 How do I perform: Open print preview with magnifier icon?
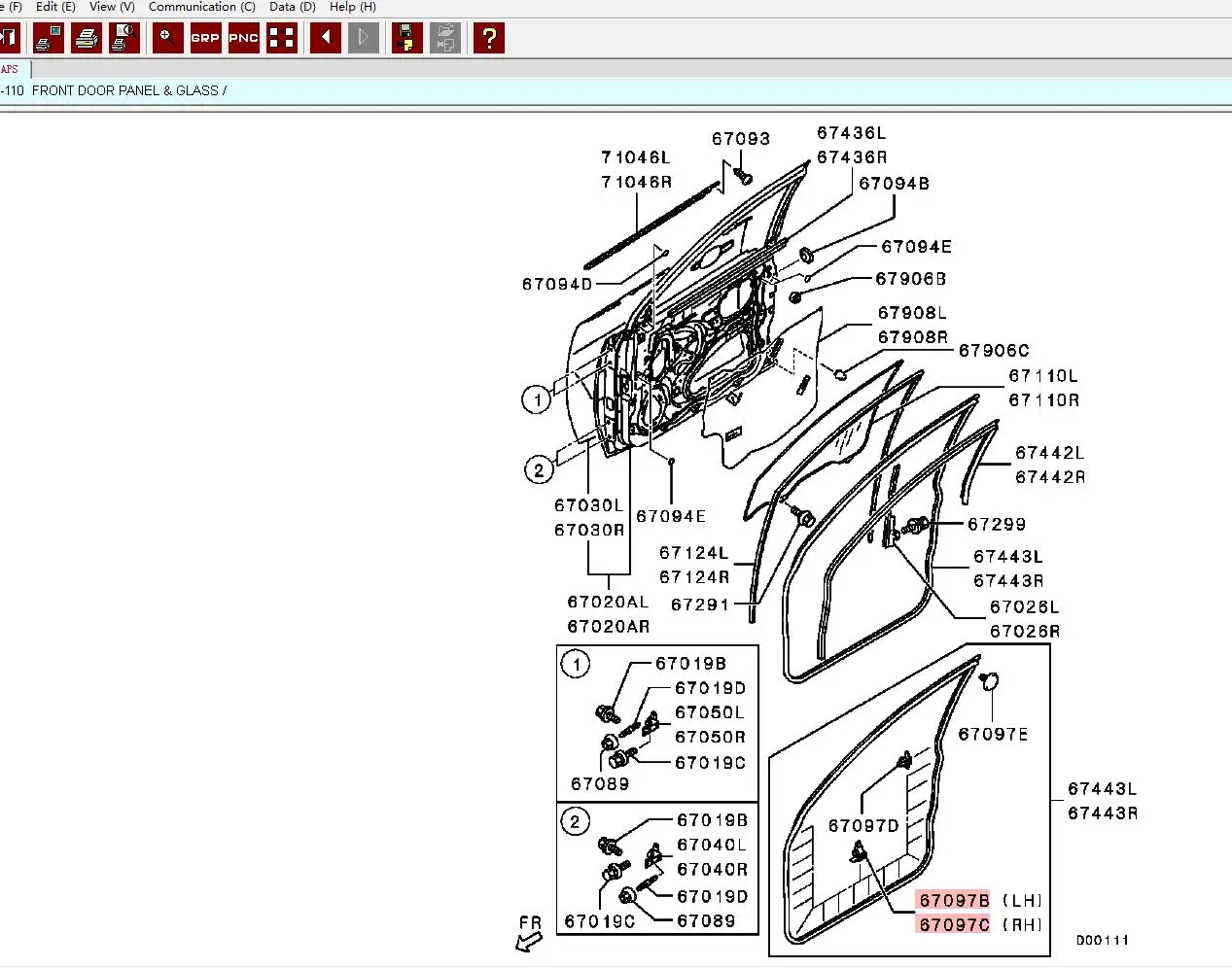(124, 38)
